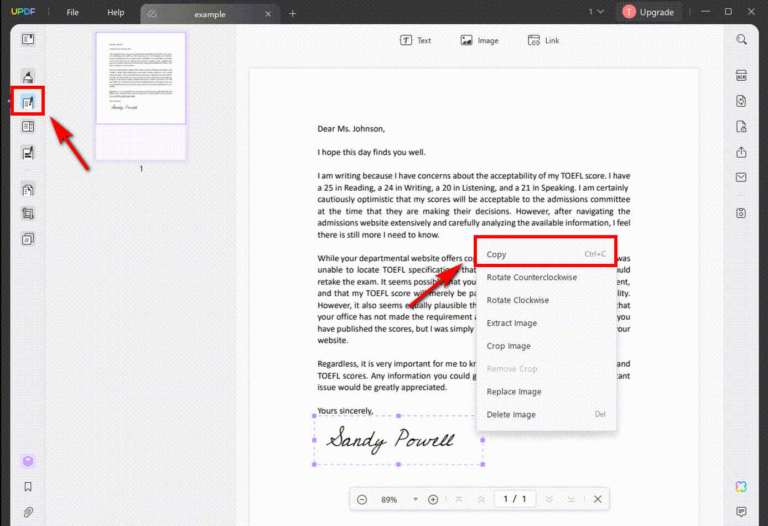This screenshot has width=768, height=526.
Task: Select the Image editing tool
Action: click(479, 41)
